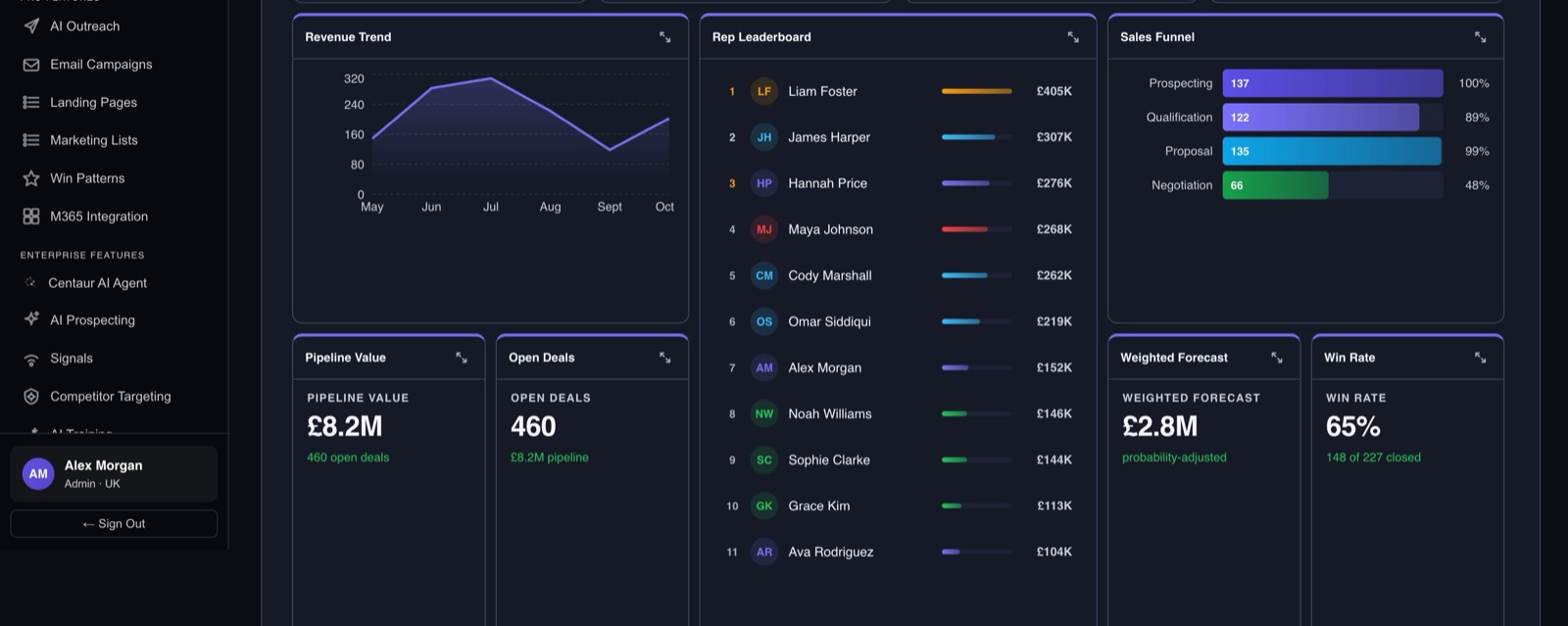Click the £2.8M weighted forecast figure
Image resolution: width=1568 pixels, height=626 pixels.
(1160, 426)
